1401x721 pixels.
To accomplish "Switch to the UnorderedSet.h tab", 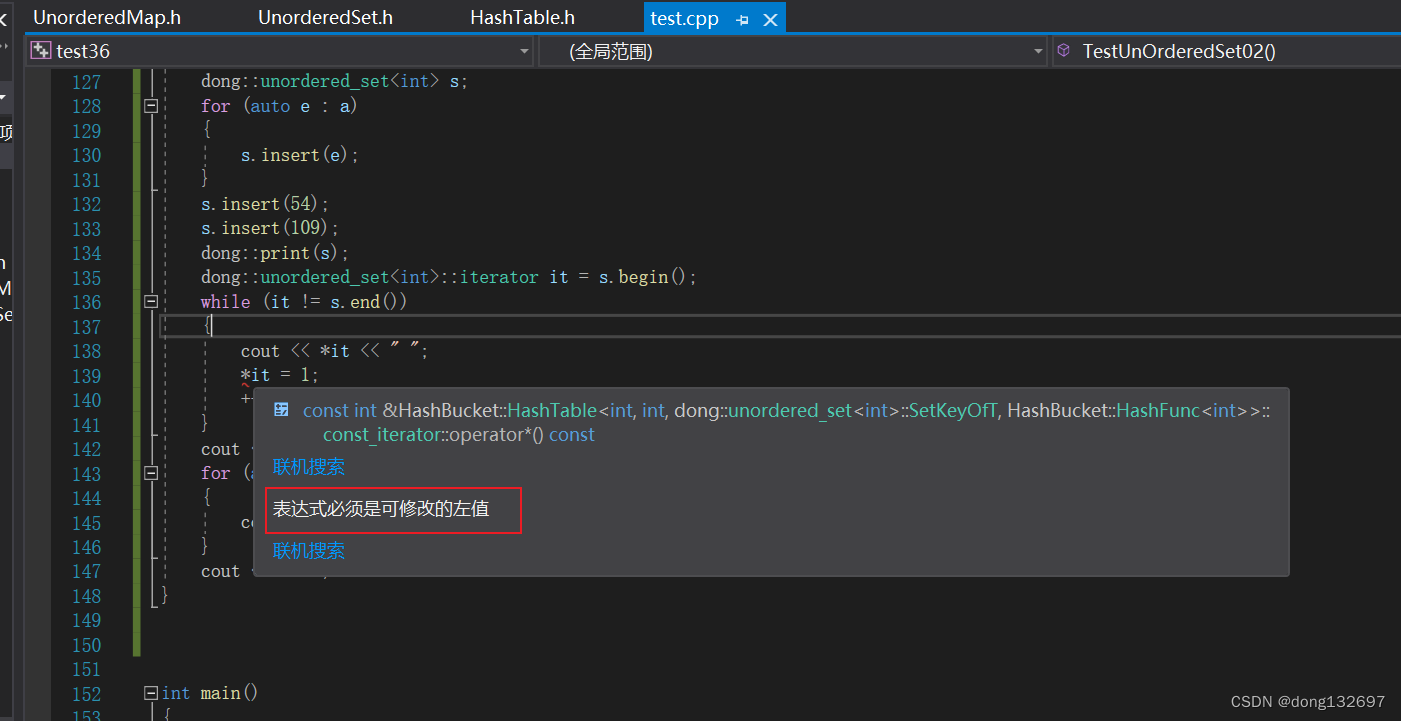I will tap(325, 18).
